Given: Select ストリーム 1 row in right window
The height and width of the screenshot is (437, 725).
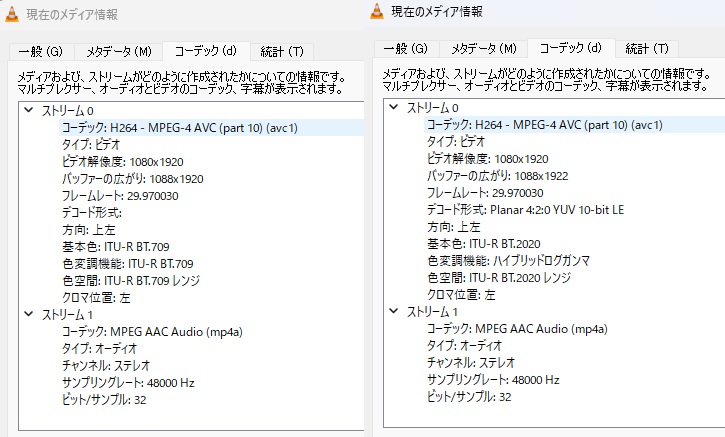Looking at the screenshot, I should (432, 312).
